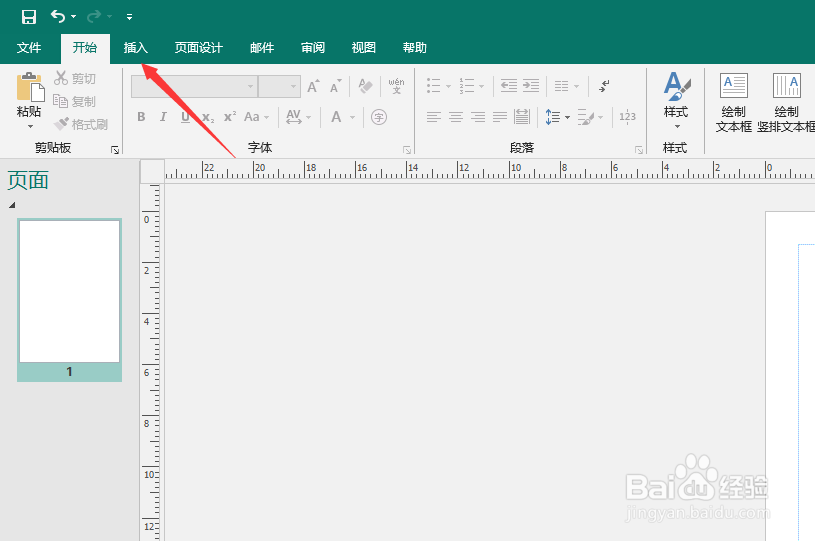Open the Aa change case dropdown
815x541 pixels.
click(x=257, y=117)
